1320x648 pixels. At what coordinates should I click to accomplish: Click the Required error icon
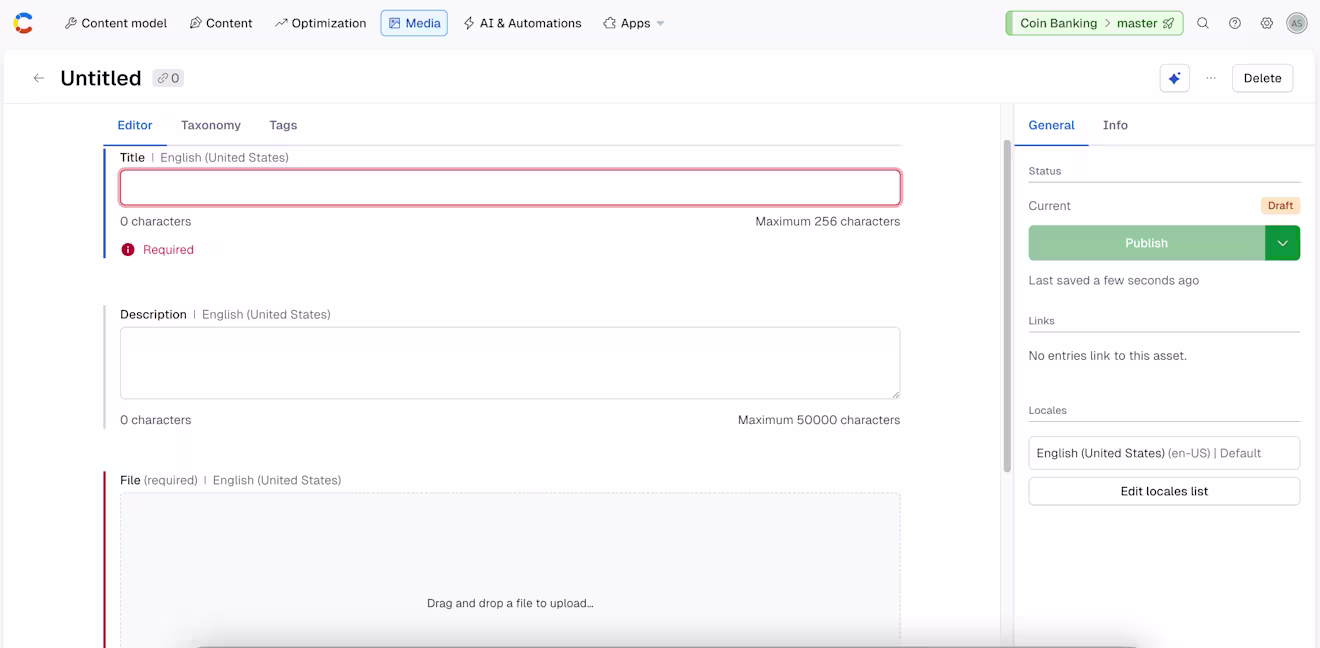pyautogui.click(x=128, y=250)
